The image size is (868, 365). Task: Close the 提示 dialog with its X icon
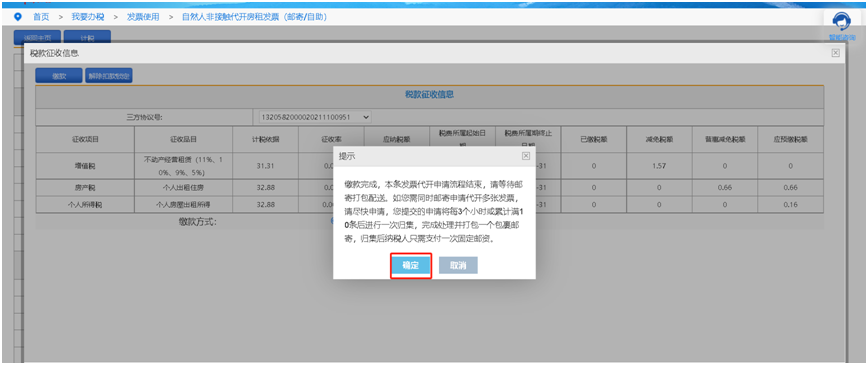(x=526, y=156)
